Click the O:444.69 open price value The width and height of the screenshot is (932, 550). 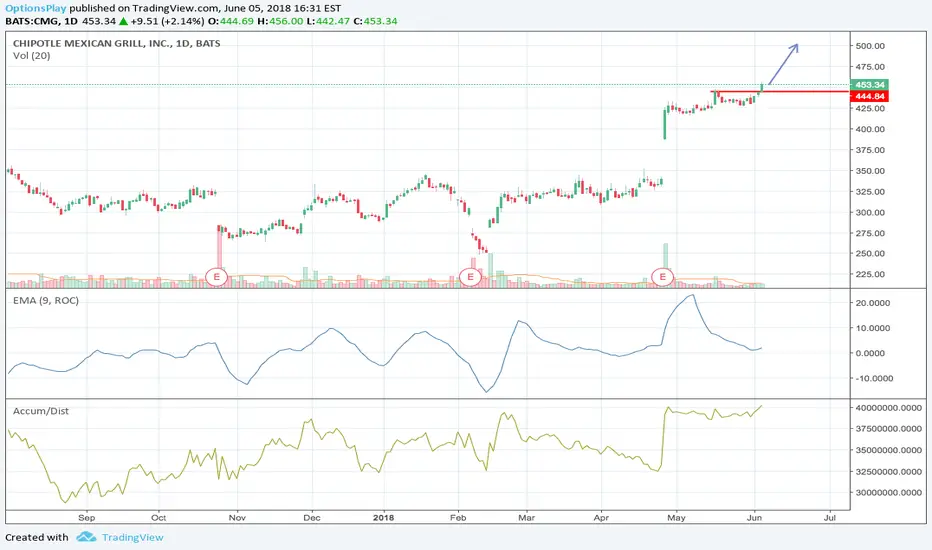(231, 21)
